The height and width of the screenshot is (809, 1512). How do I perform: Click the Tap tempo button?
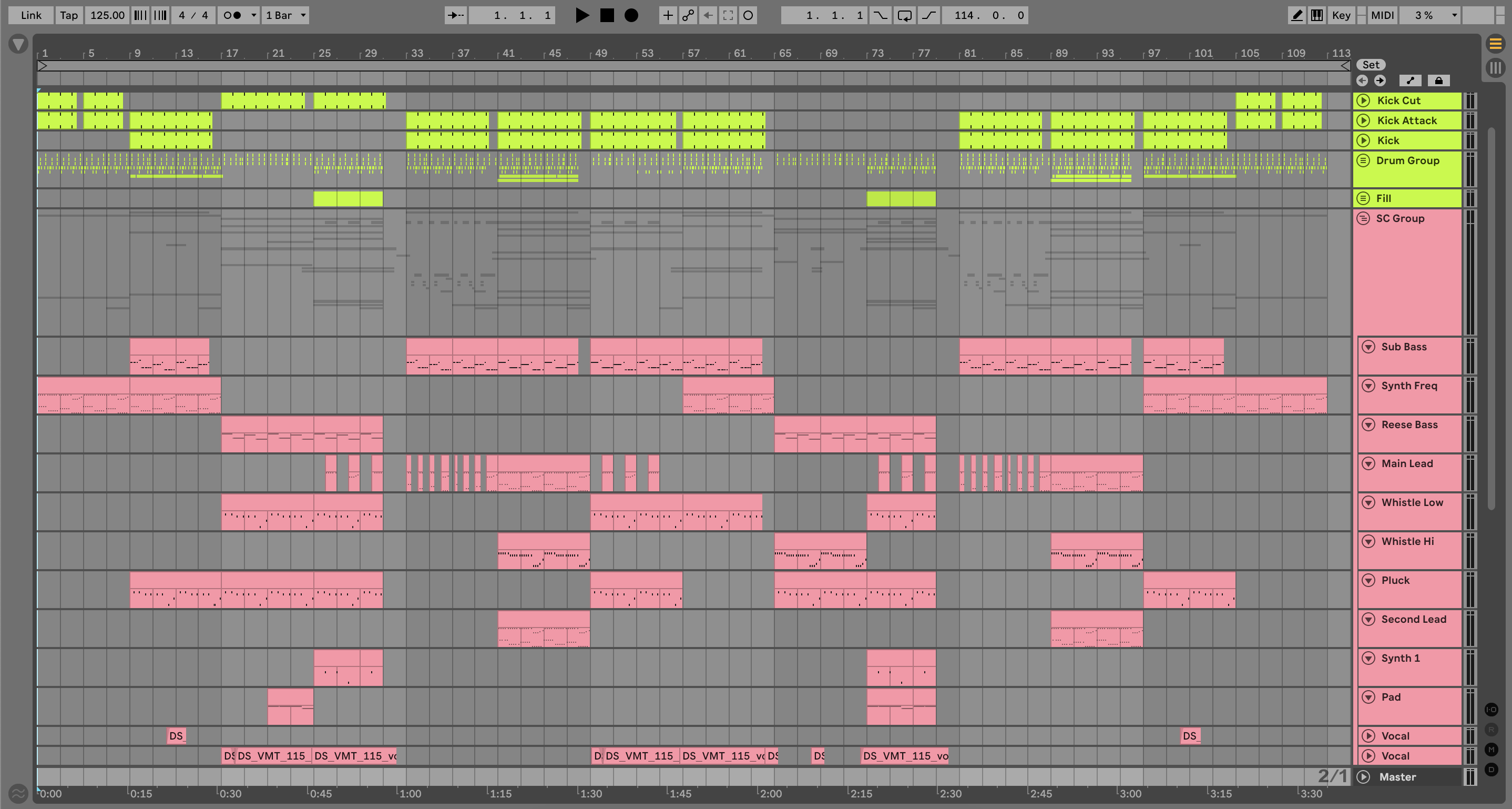pos(69,15)
